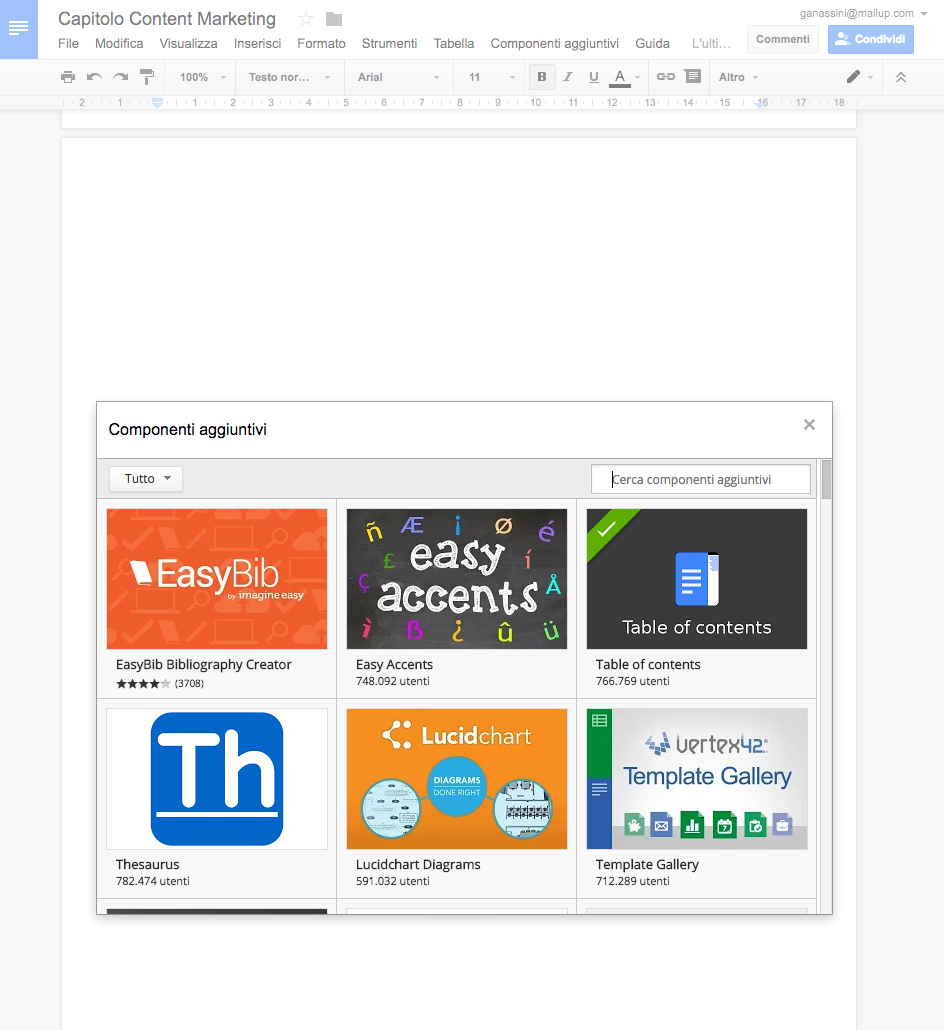This screenshot has width=944, height=1030.
Task: Click the Condividi share button
Action: click(x=870, y=39)
